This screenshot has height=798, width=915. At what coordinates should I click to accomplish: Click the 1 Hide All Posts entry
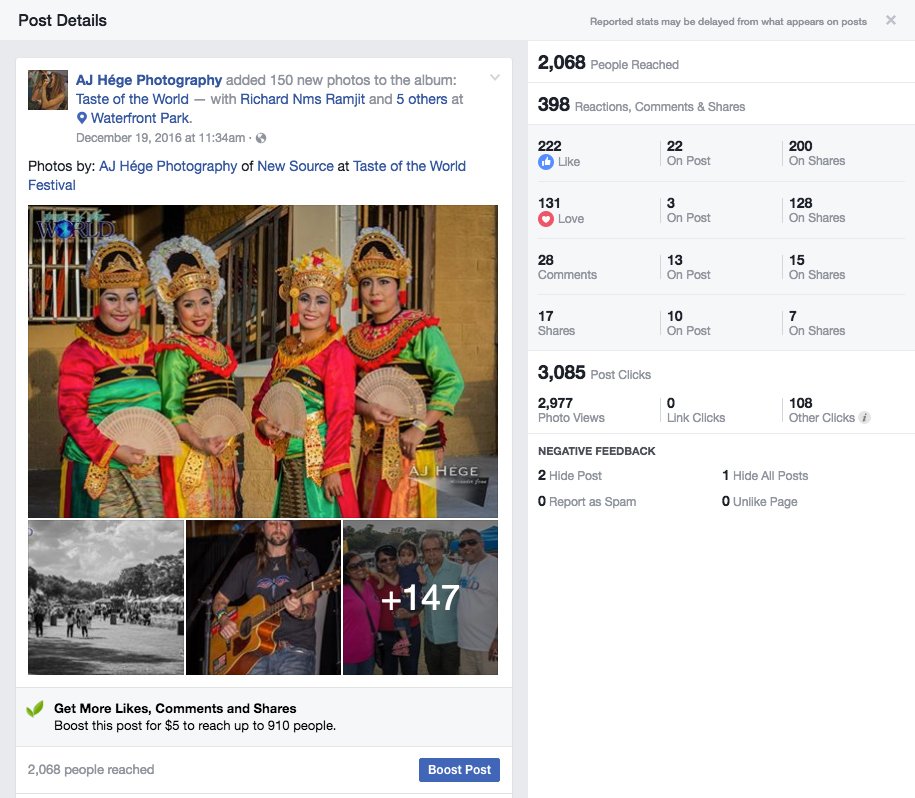pyautogui.click(x=765, y=475)
